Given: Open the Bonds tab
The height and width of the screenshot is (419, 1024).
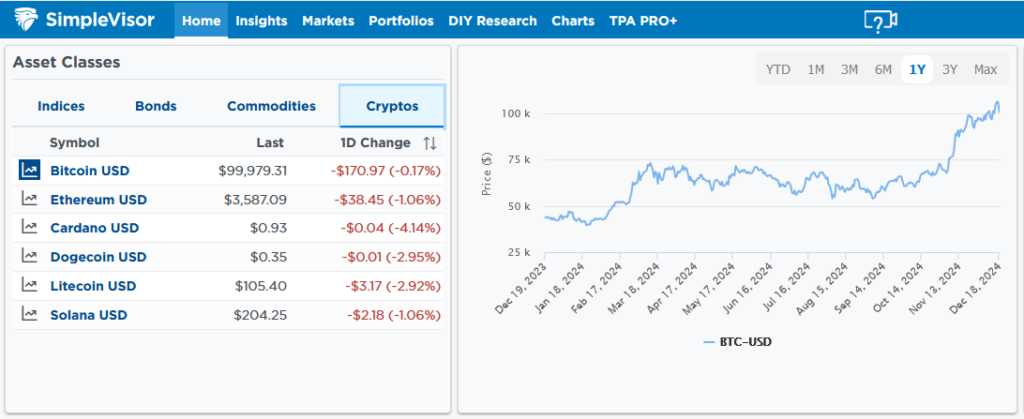Looking at the screenshot, I should (156, 106).
